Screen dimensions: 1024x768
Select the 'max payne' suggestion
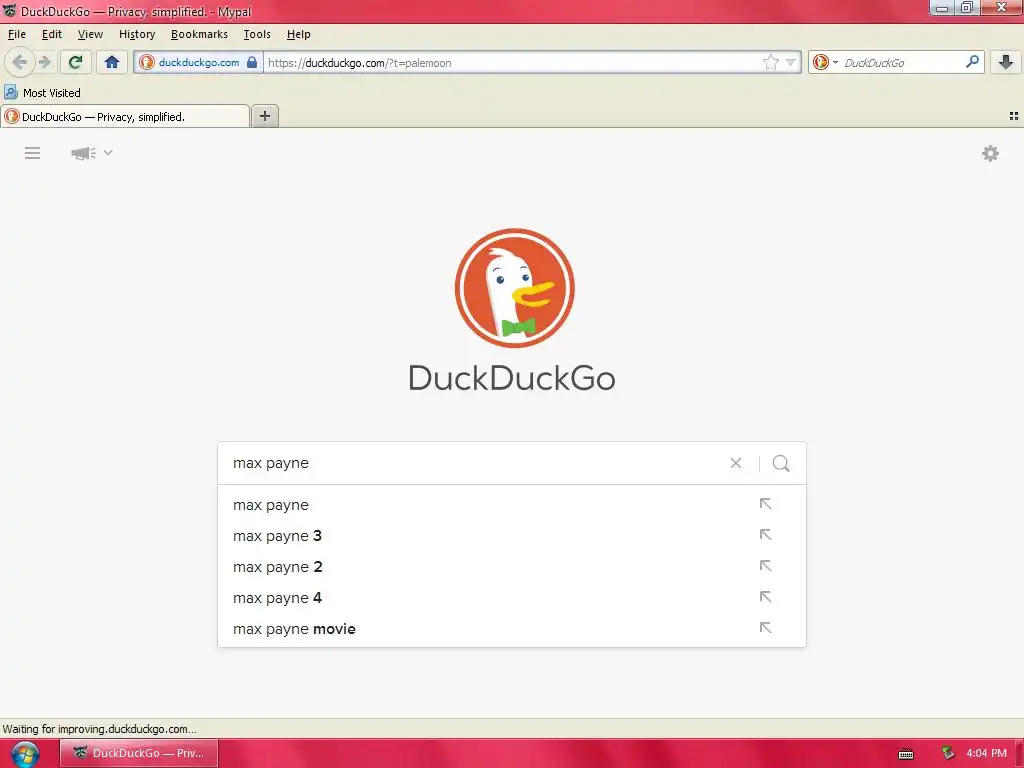point(511,505)
